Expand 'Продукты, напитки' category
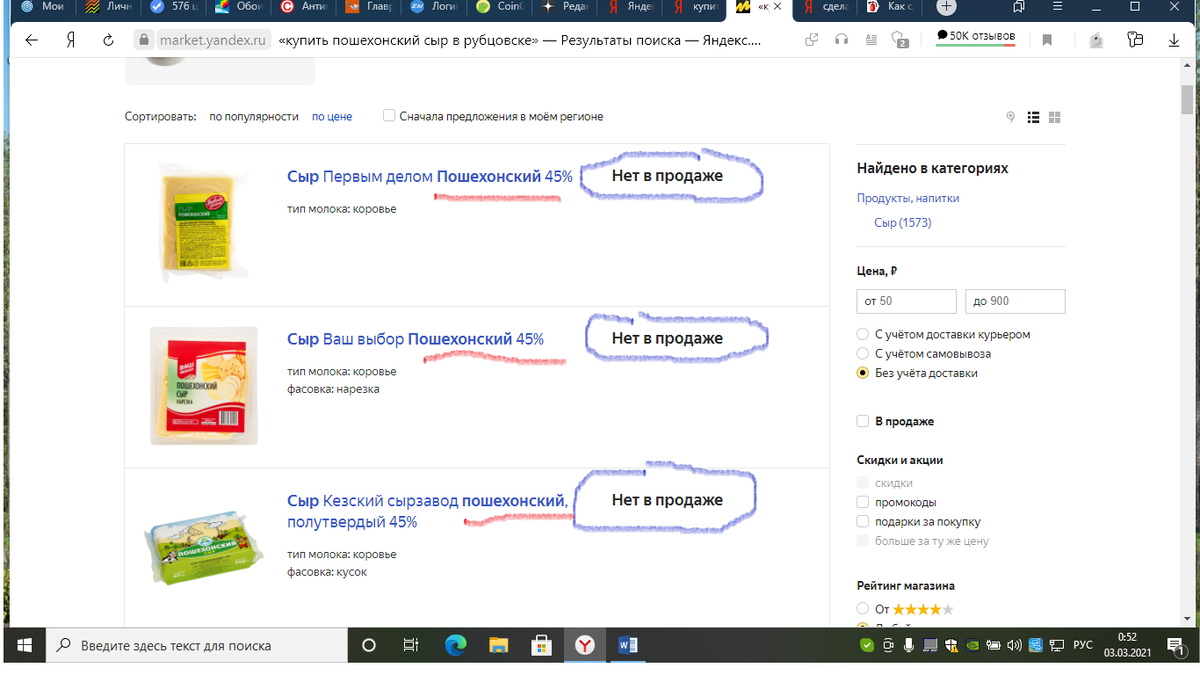The image size is (1200, 675). 910,198
